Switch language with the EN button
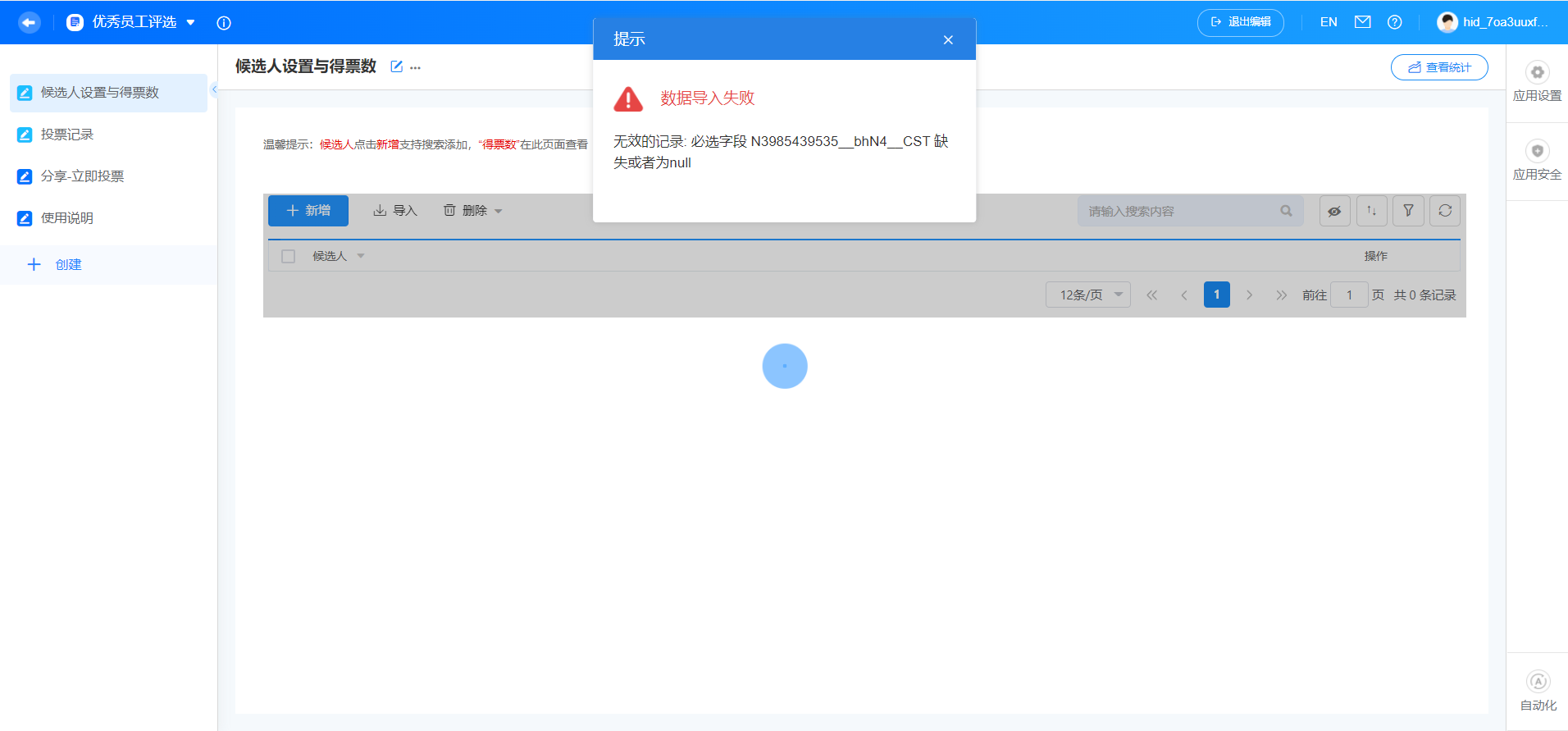This screenshot has height=731, width=1568. tap(1329, 22)
